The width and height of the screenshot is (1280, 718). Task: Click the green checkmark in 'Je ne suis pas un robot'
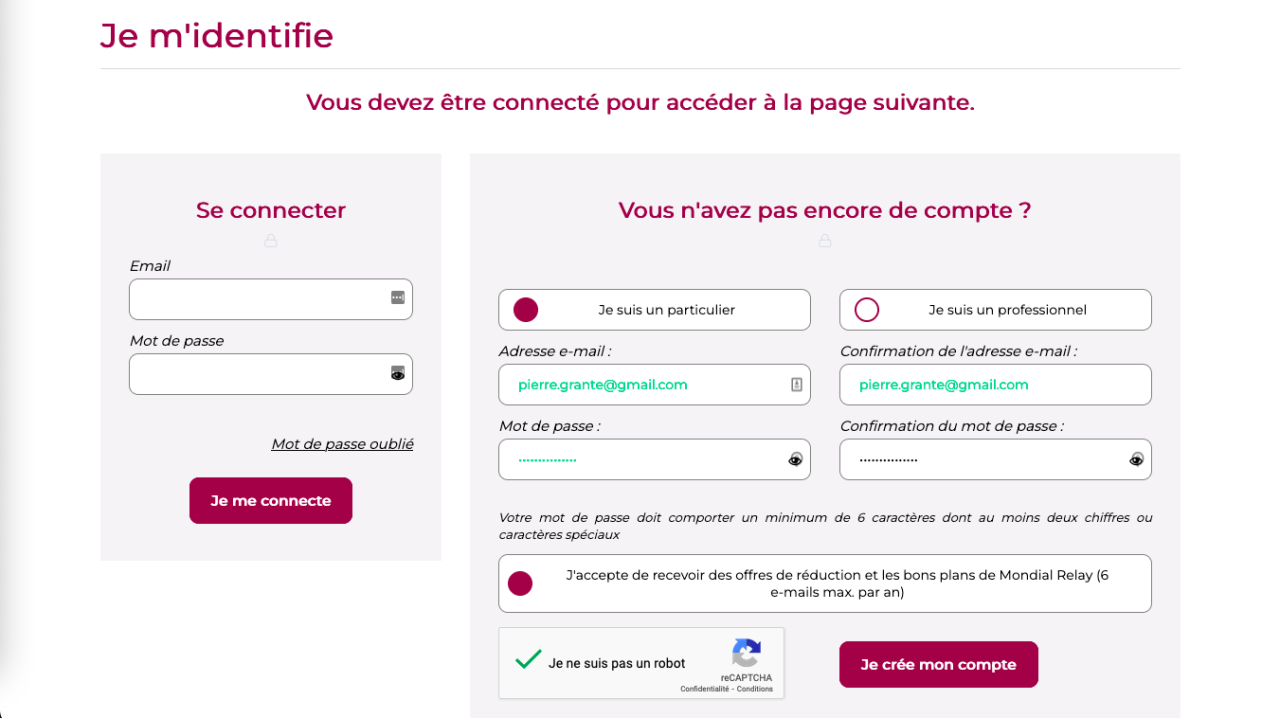pos(527,660)
